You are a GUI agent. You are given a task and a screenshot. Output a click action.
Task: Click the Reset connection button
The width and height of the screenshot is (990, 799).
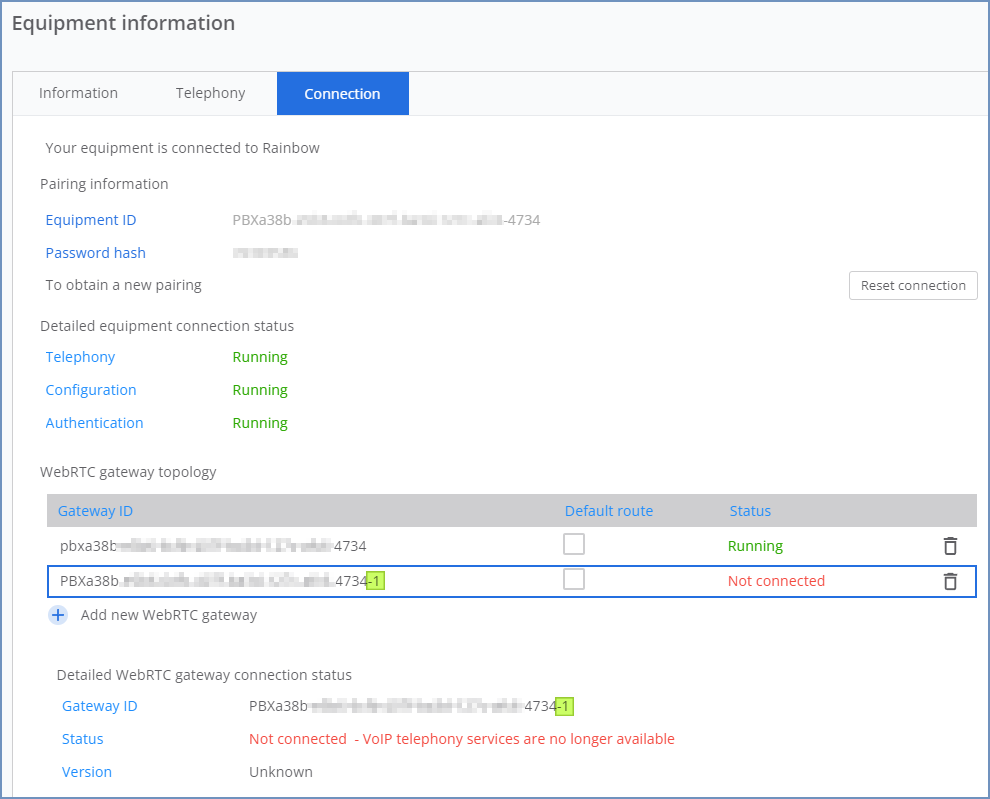tap(912, 285)
